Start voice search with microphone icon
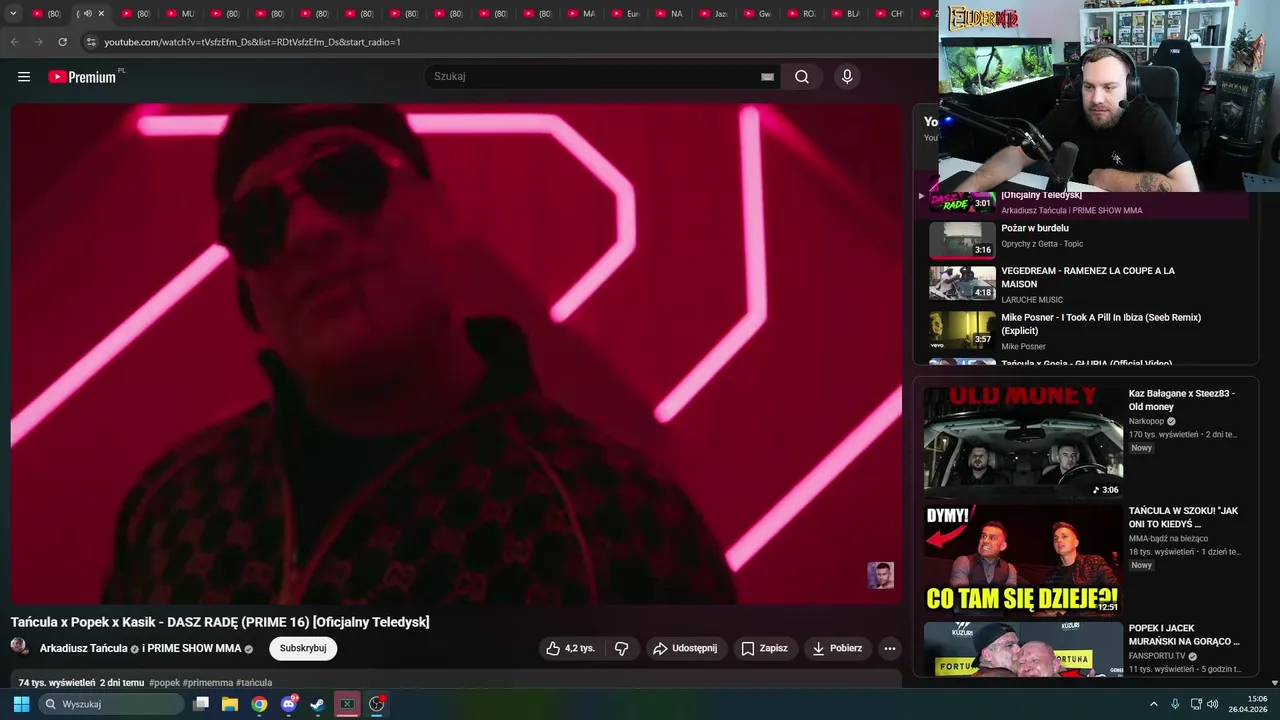The image size is (1280, 720). point(847,77)
